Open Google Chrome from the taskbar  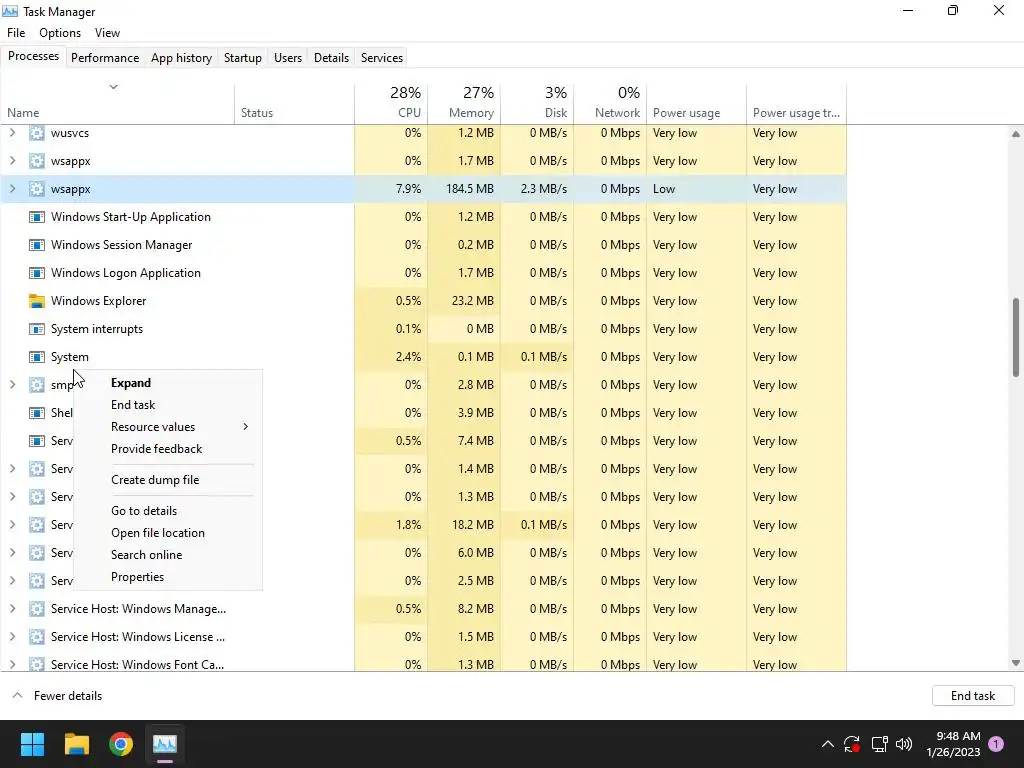click(x=121, y=744)
